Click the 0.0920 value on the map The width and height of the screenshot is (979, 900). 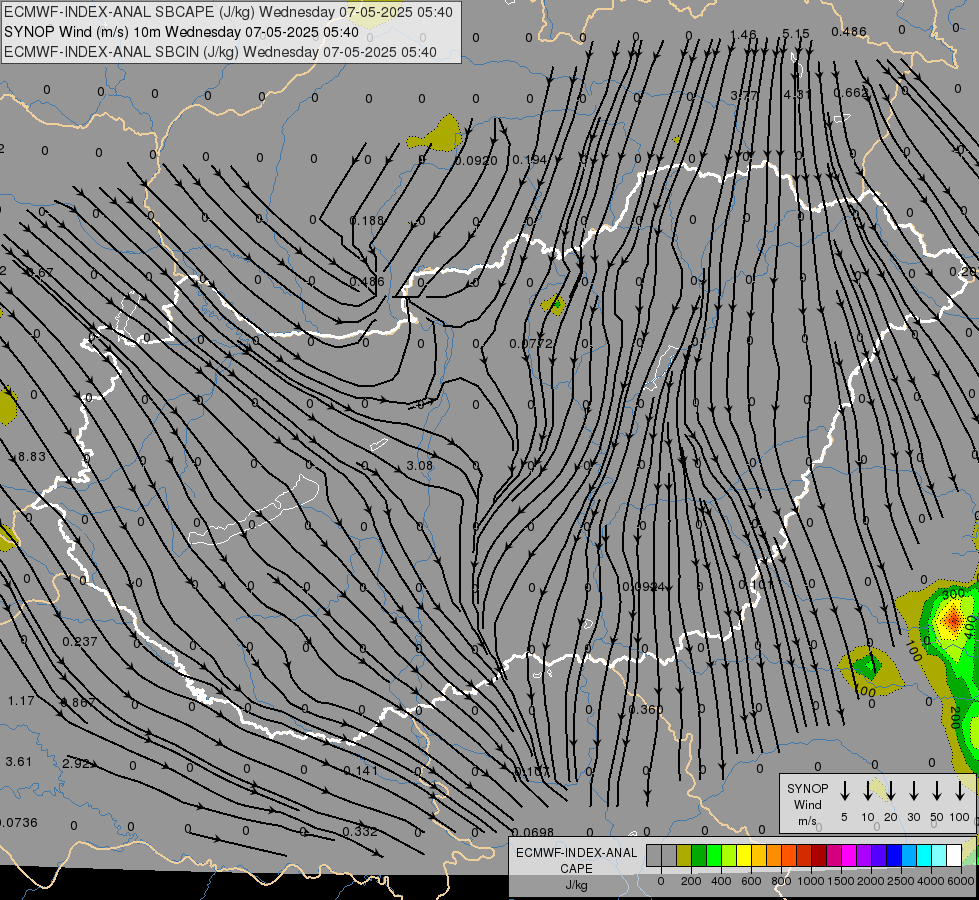tap(476, 161)
